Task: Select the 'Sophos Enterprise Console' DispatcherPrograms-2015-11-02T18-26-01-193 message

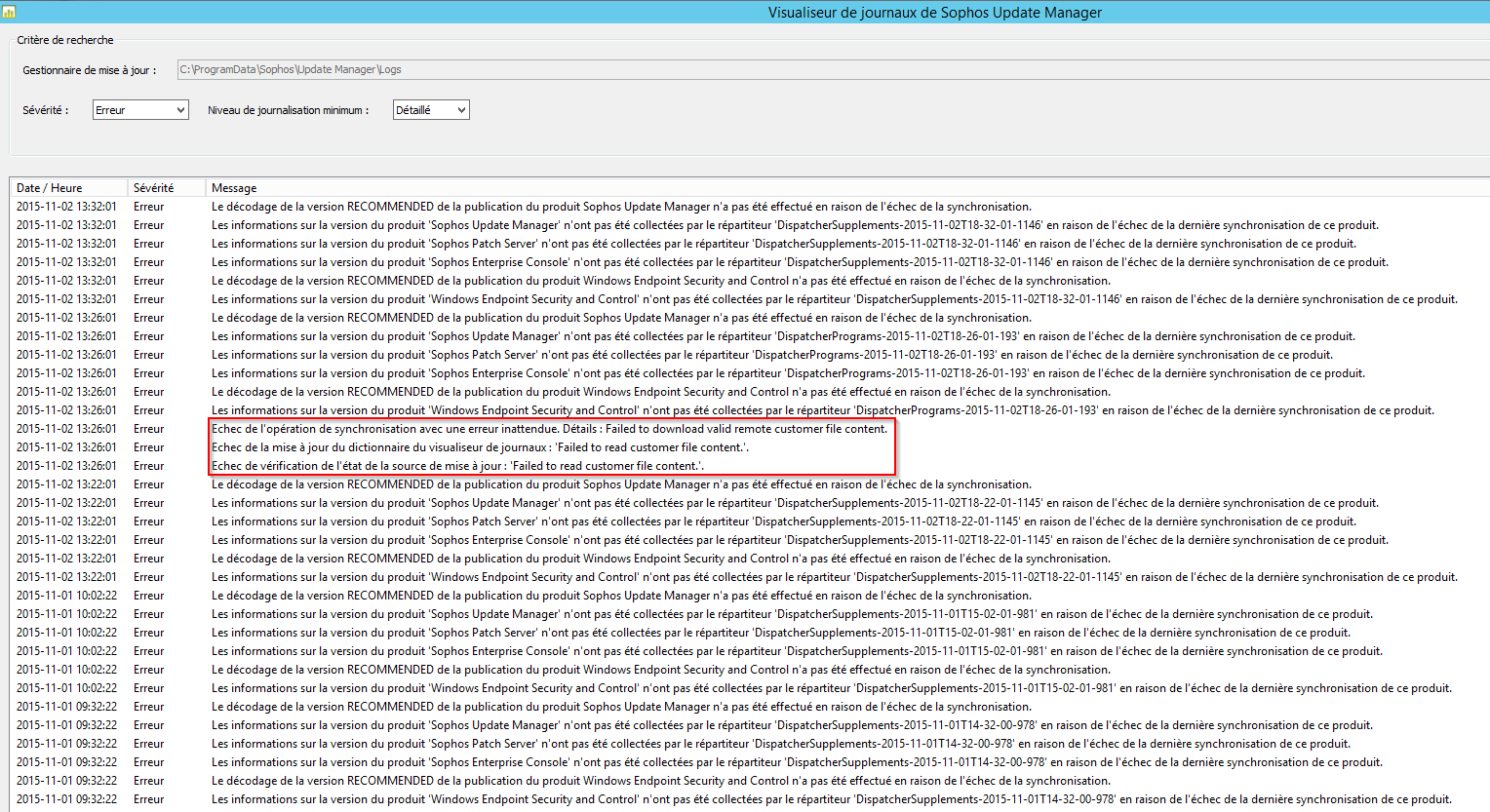Action: [x=788, y=373]
